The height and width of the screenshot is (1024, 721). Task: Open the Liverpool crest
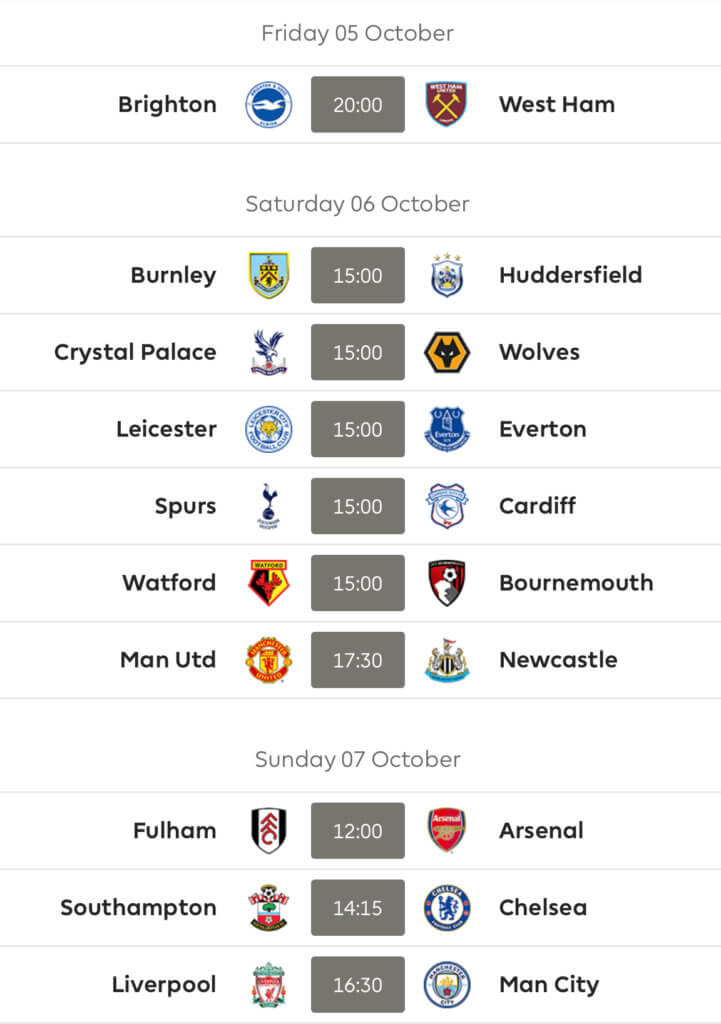268,984
